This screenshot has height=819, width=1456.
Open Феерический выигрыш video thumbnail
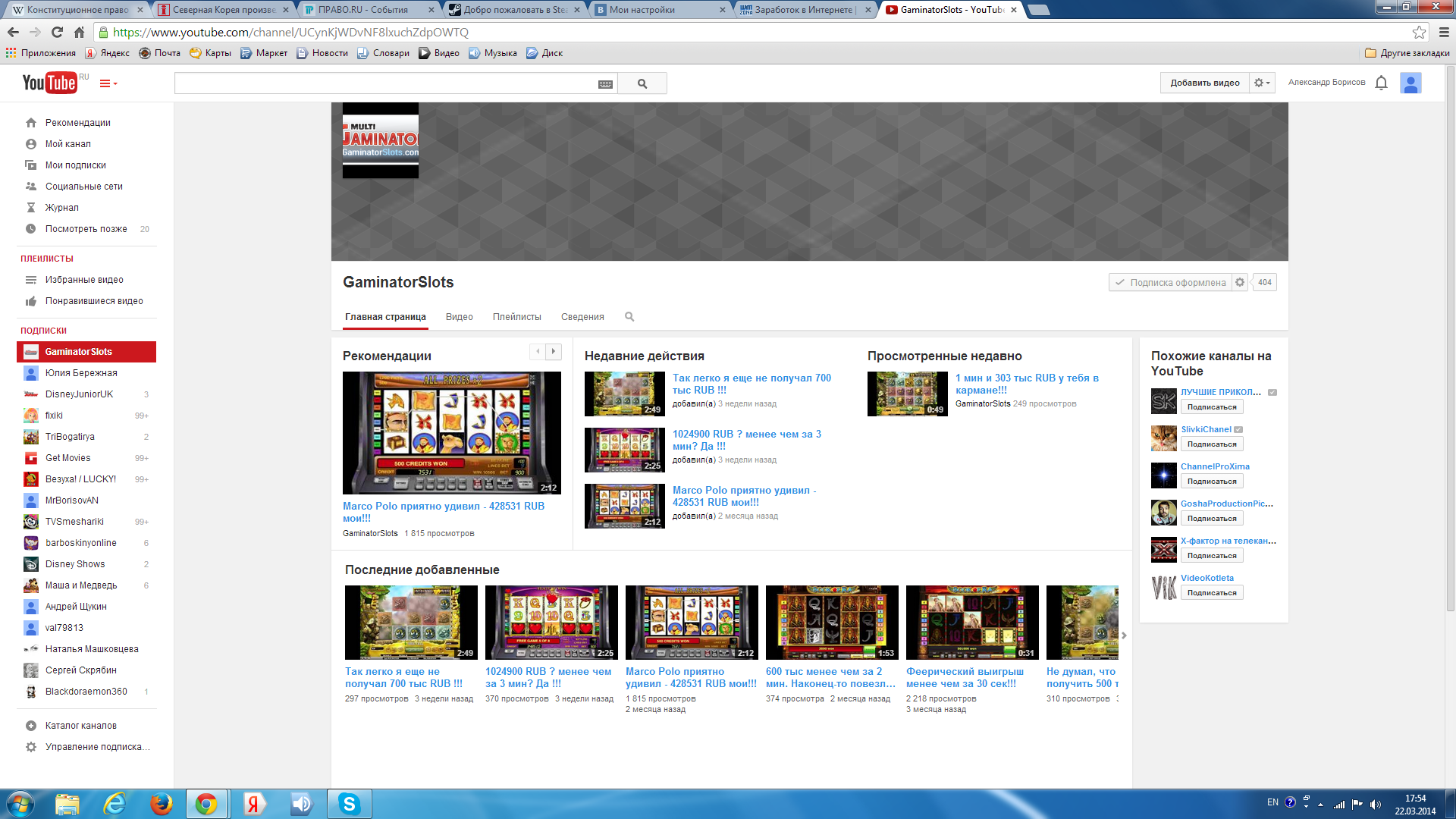click(x=972, y=623)
